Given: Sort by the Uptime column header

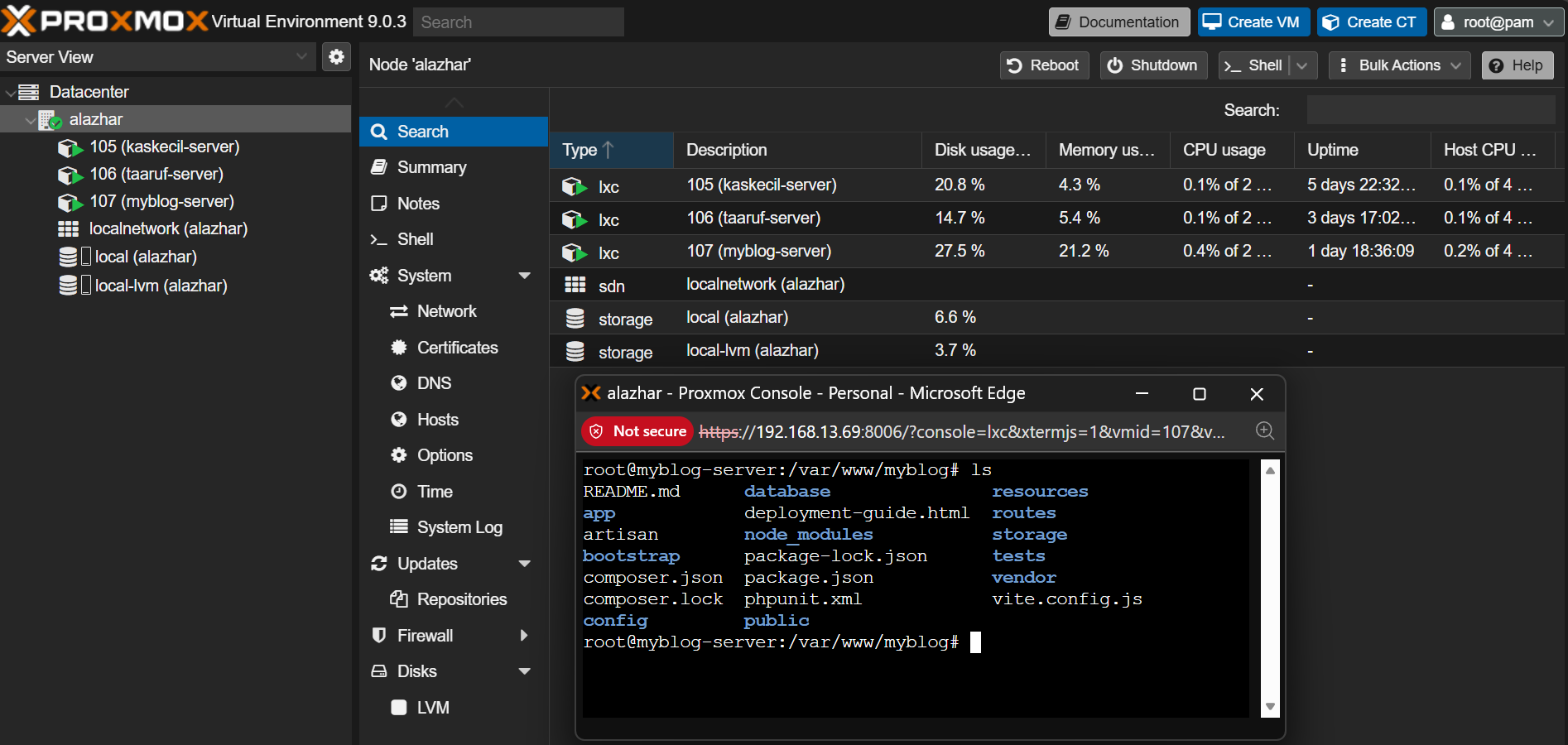Looking at the screenshot, I should [1363, 150].
